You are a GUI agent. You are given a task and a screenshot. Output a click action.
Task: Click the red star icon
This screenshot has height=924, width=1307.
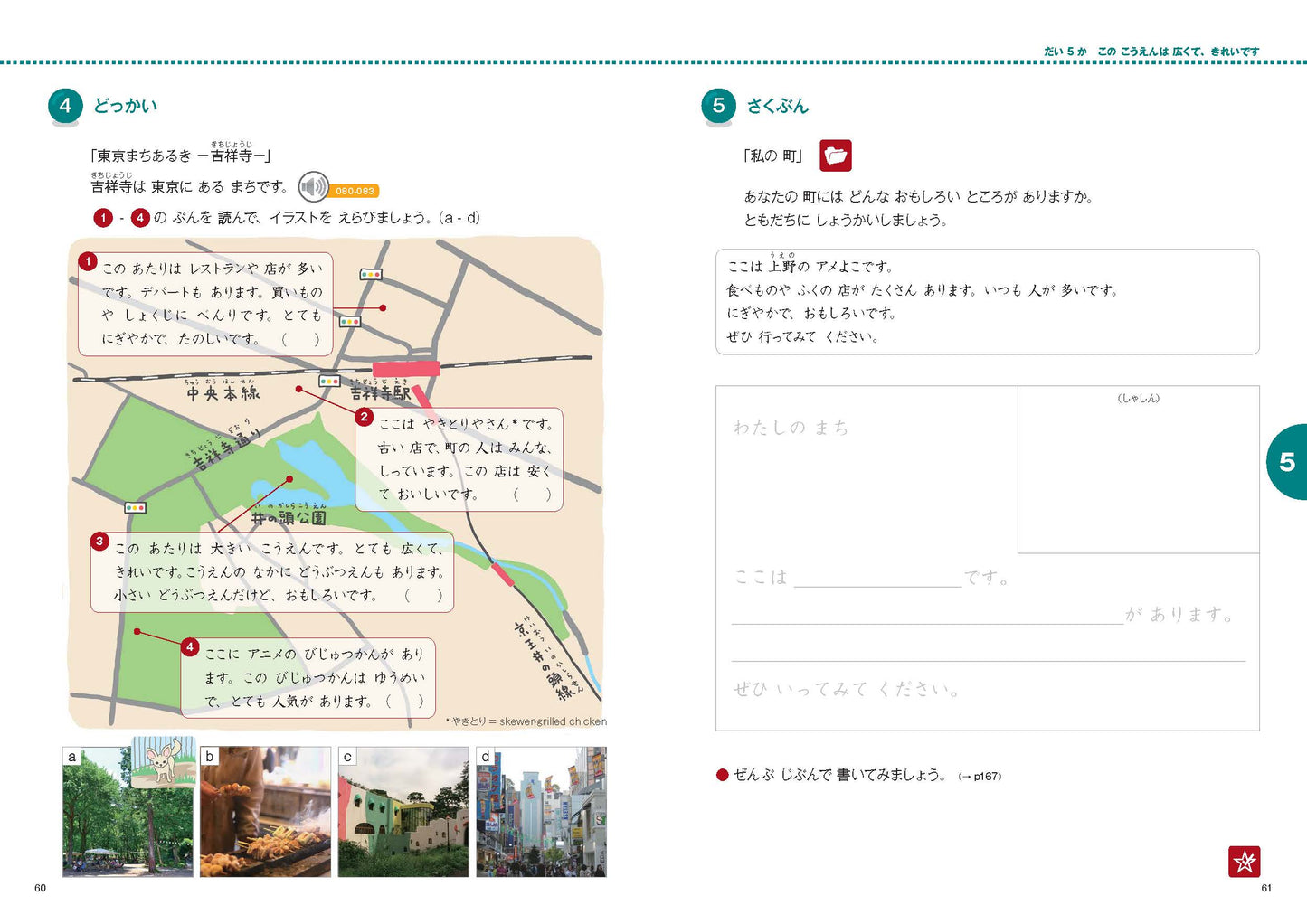point(1244,862)
